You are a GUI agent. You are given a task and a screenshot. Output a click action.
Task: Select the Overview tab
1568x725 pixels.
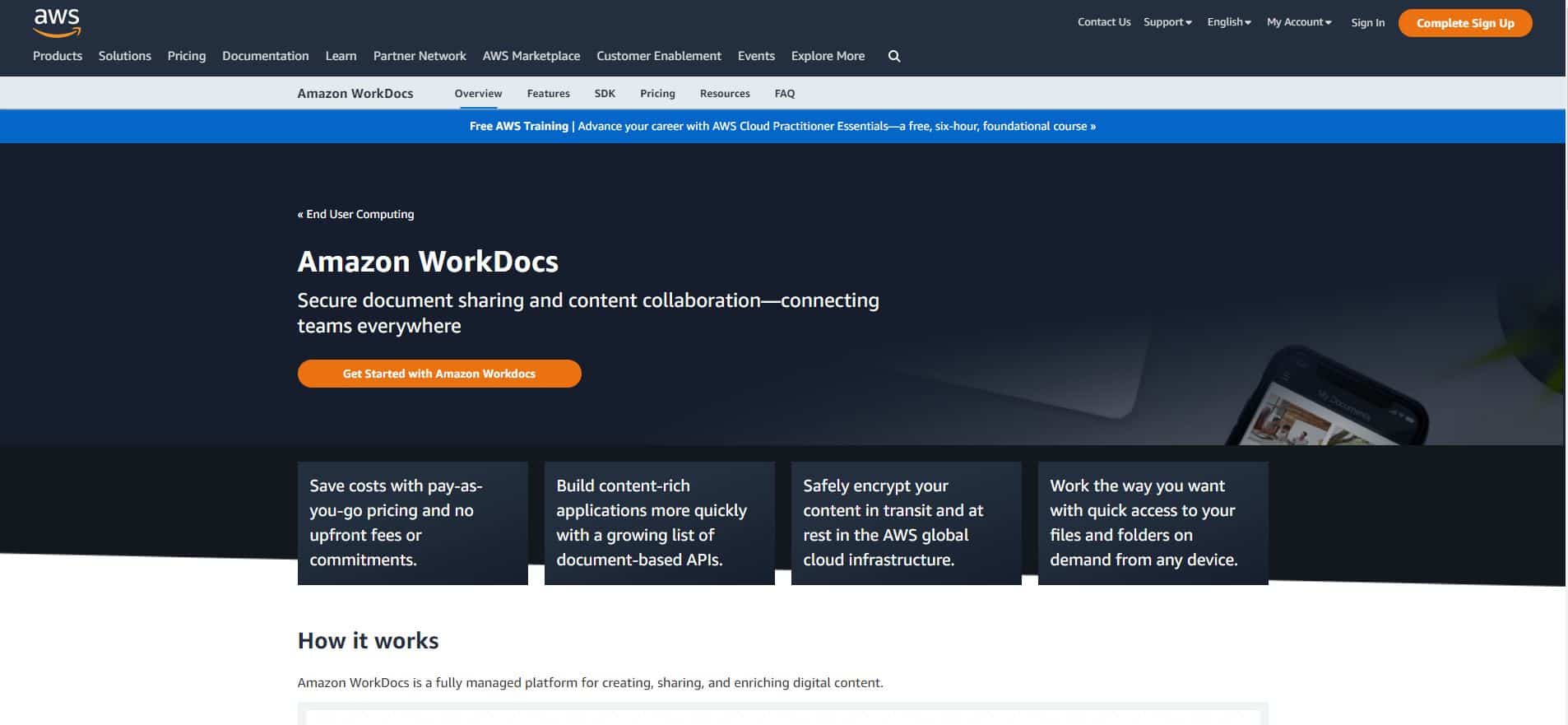pyautogui.click(x=478, y=94)
